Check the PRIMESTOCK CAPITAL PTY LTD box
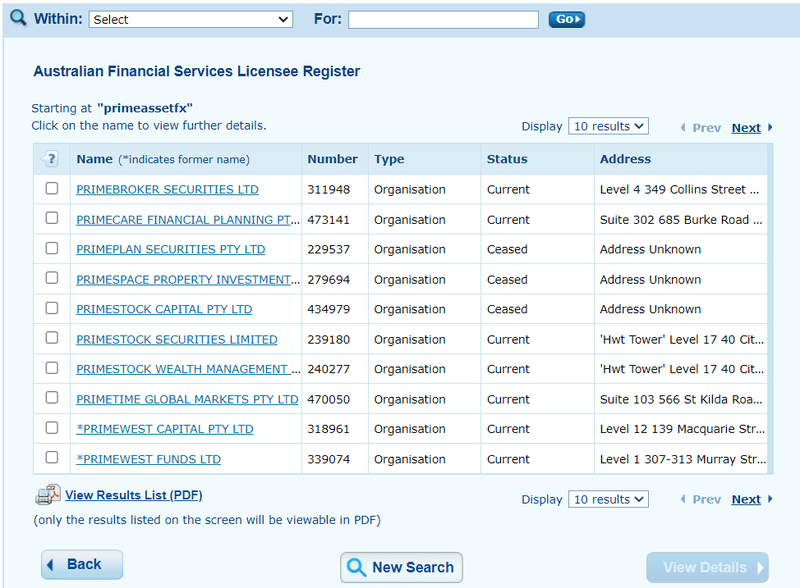 coord(52,308)
